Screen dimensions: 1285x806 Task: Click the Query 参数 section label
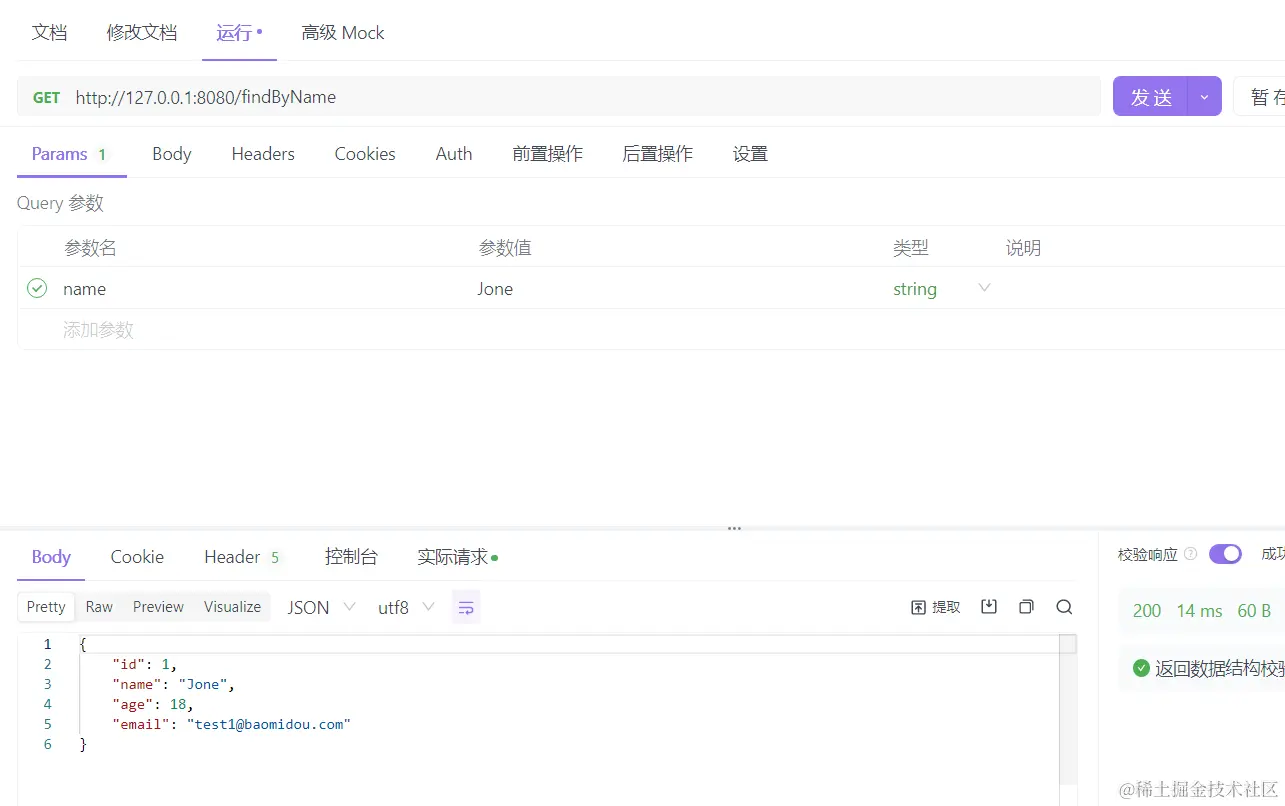click(60, 203)
